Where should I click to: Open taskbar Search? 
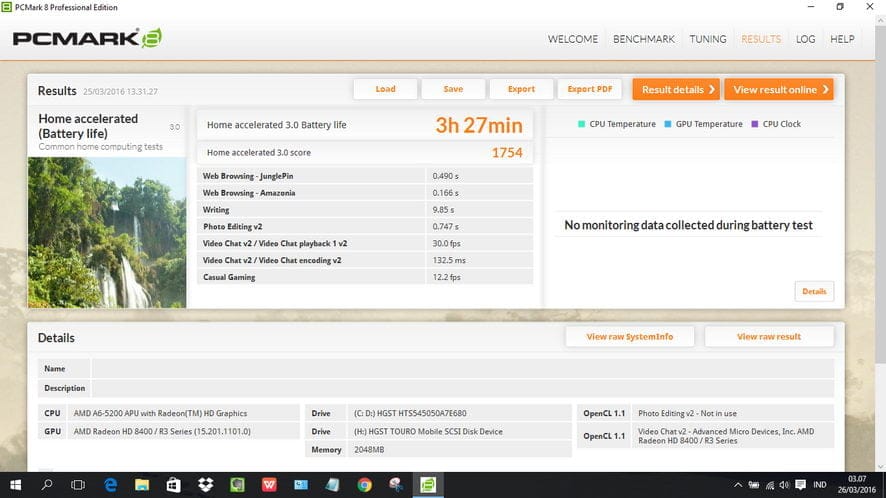click(x=47, y=485)
